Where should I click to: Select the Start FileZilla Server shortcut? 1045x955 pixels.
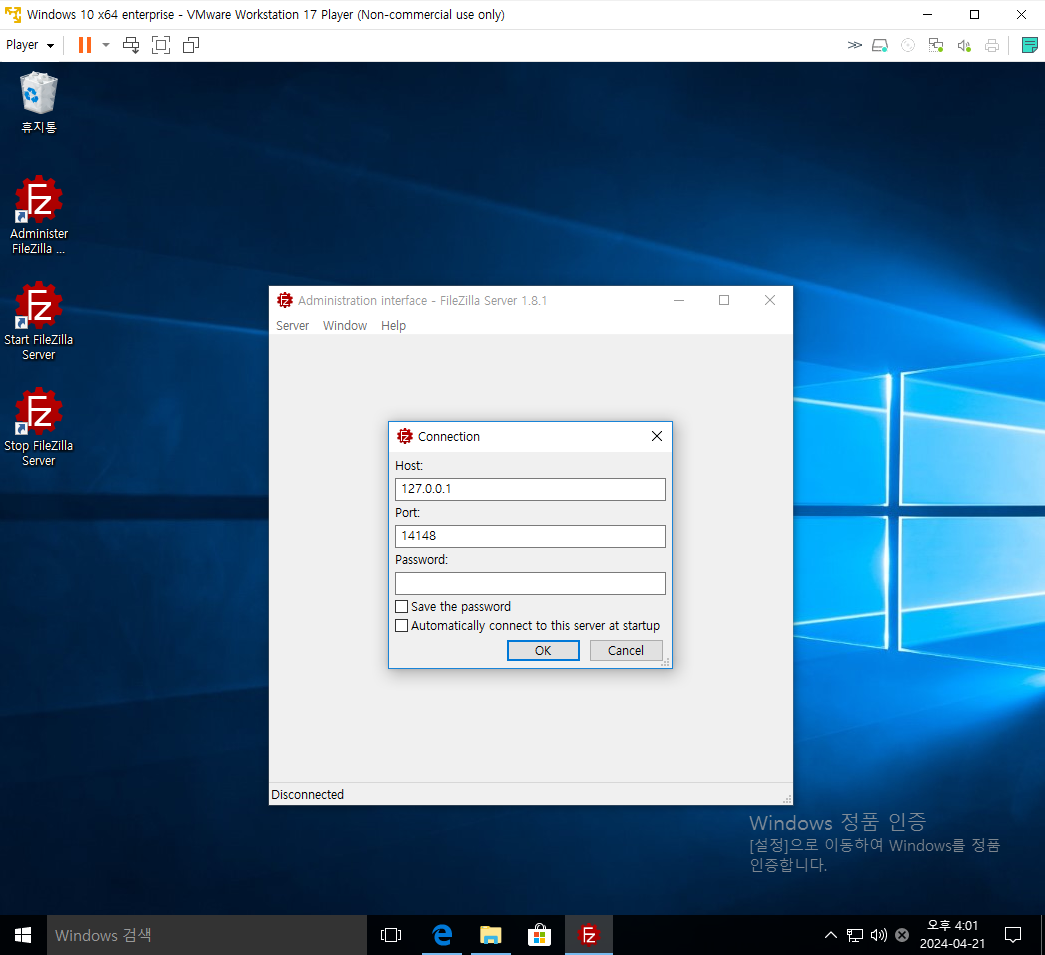39,321
